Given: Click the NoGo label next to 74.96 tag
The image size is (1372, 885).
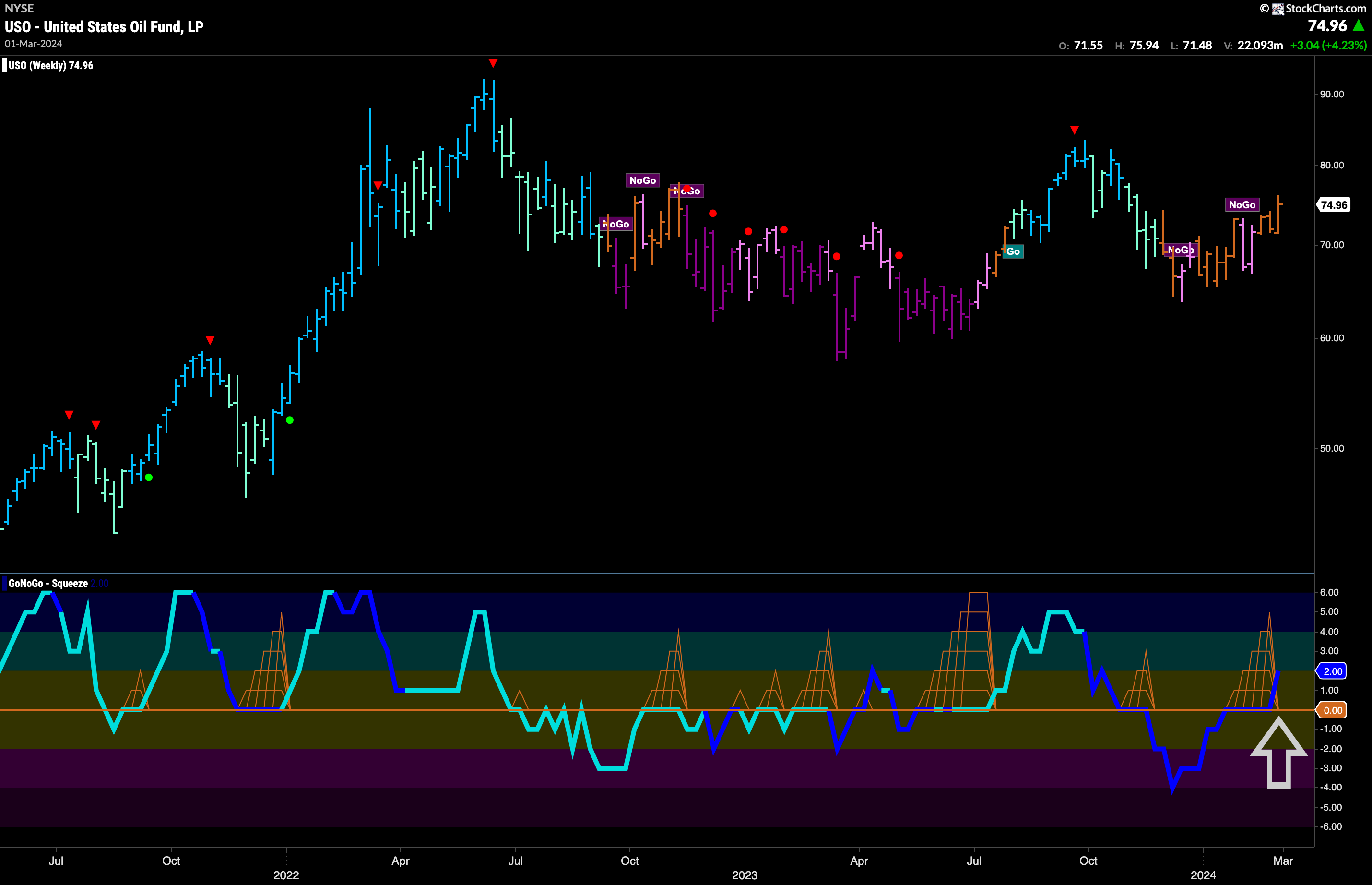Looking at the screenshot, I should click(x=1242, y=204).
